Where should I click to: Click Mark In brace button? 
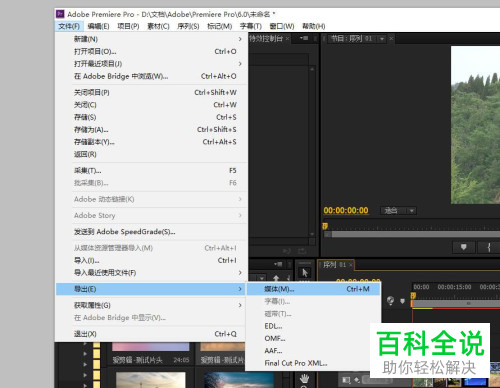[x=489, y=247]
